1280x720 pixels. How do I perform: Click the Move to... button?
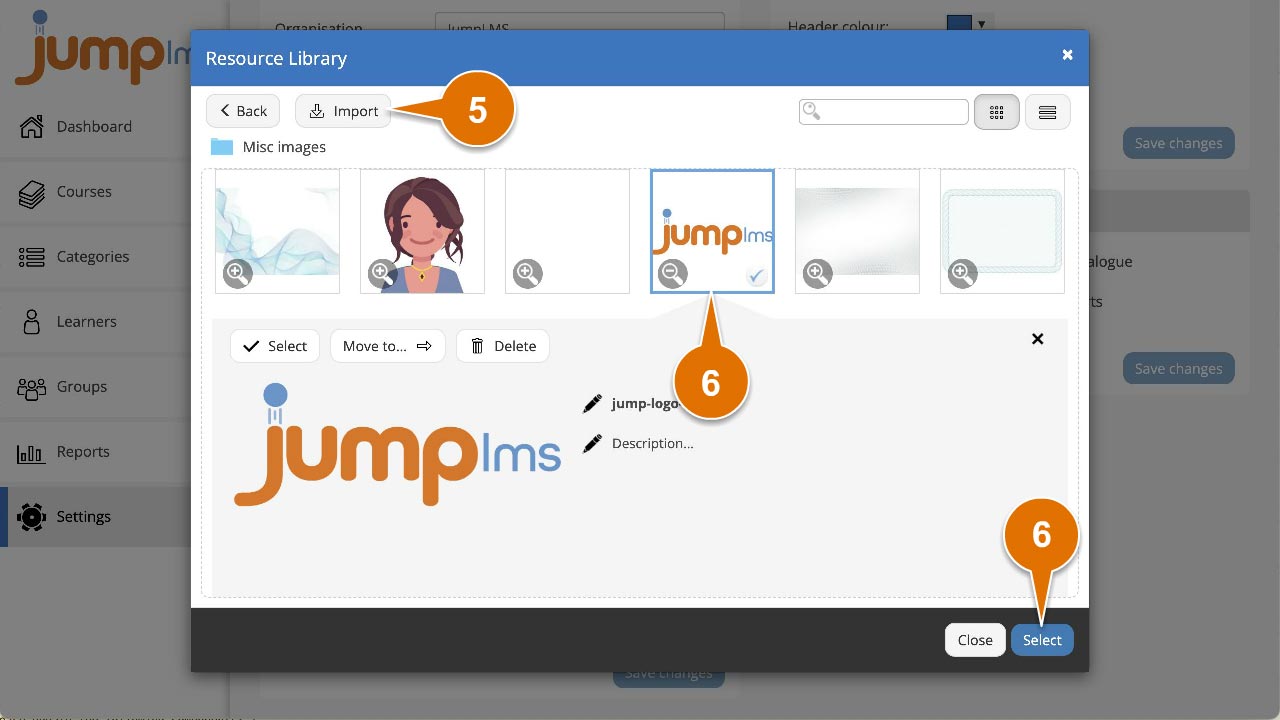387,346
